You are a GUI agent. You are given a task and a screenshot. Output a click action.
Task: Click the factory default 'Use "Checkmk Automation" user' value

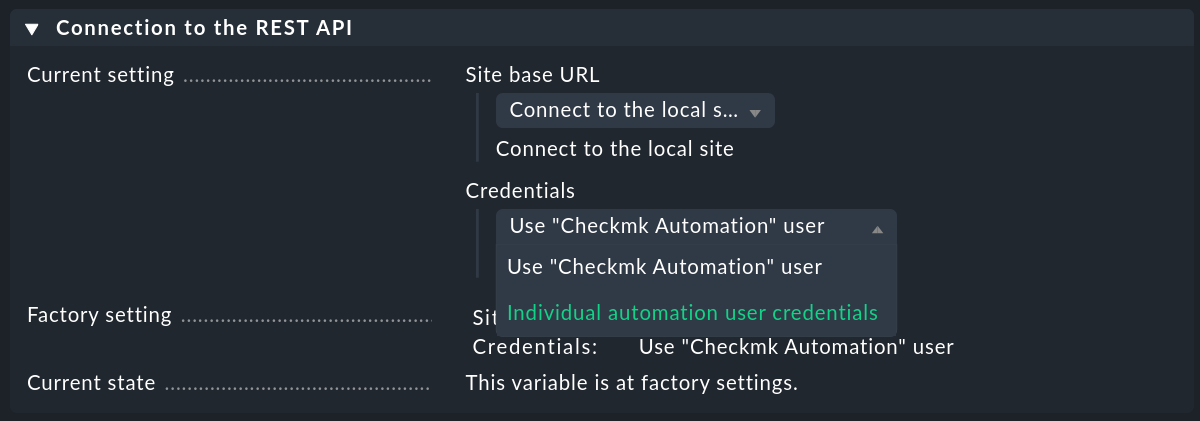pyautogui.click(x=795, y=348)
